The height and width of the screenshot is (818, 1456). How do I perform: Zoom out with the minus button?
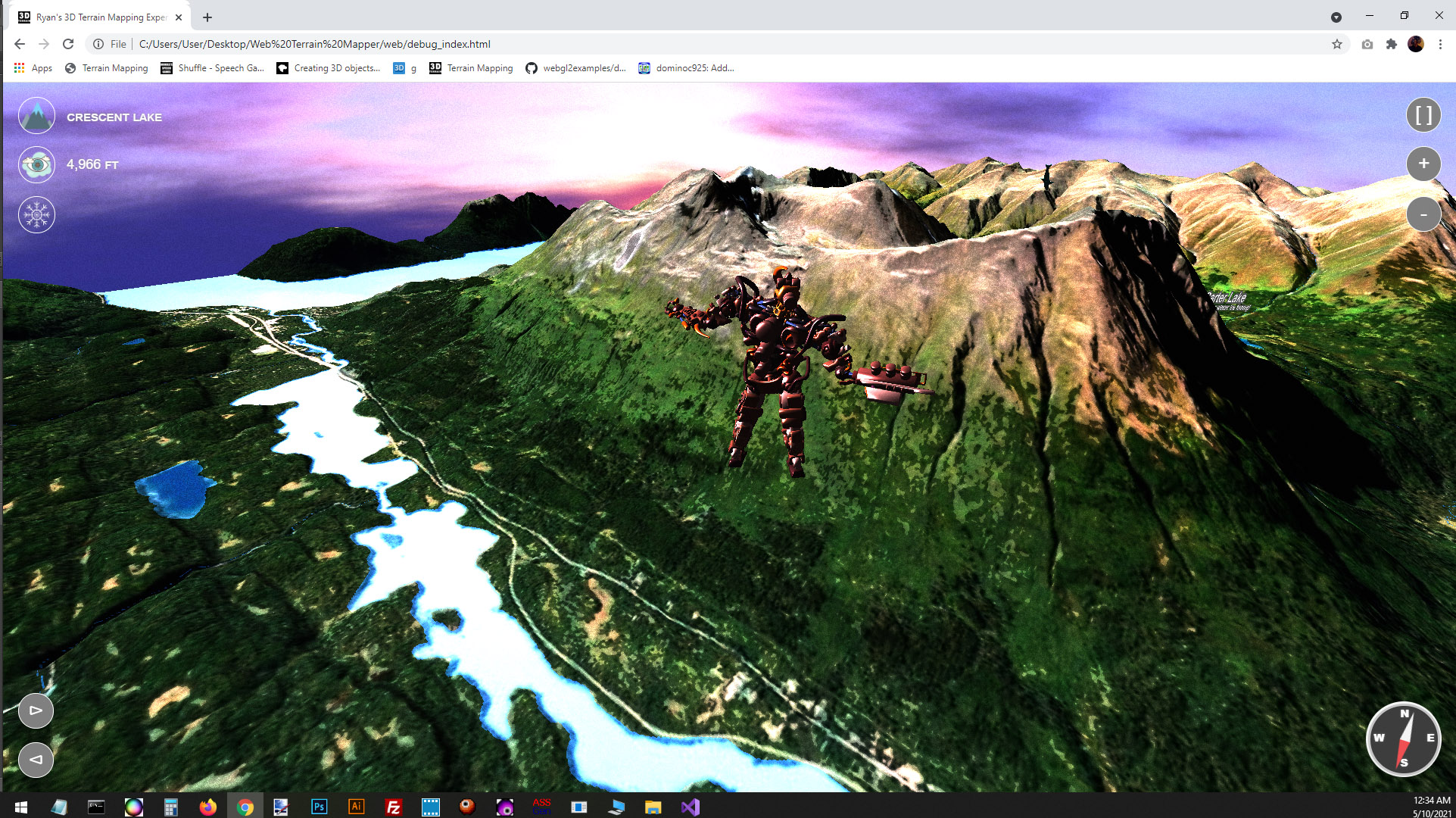[x=1423, y=214]
